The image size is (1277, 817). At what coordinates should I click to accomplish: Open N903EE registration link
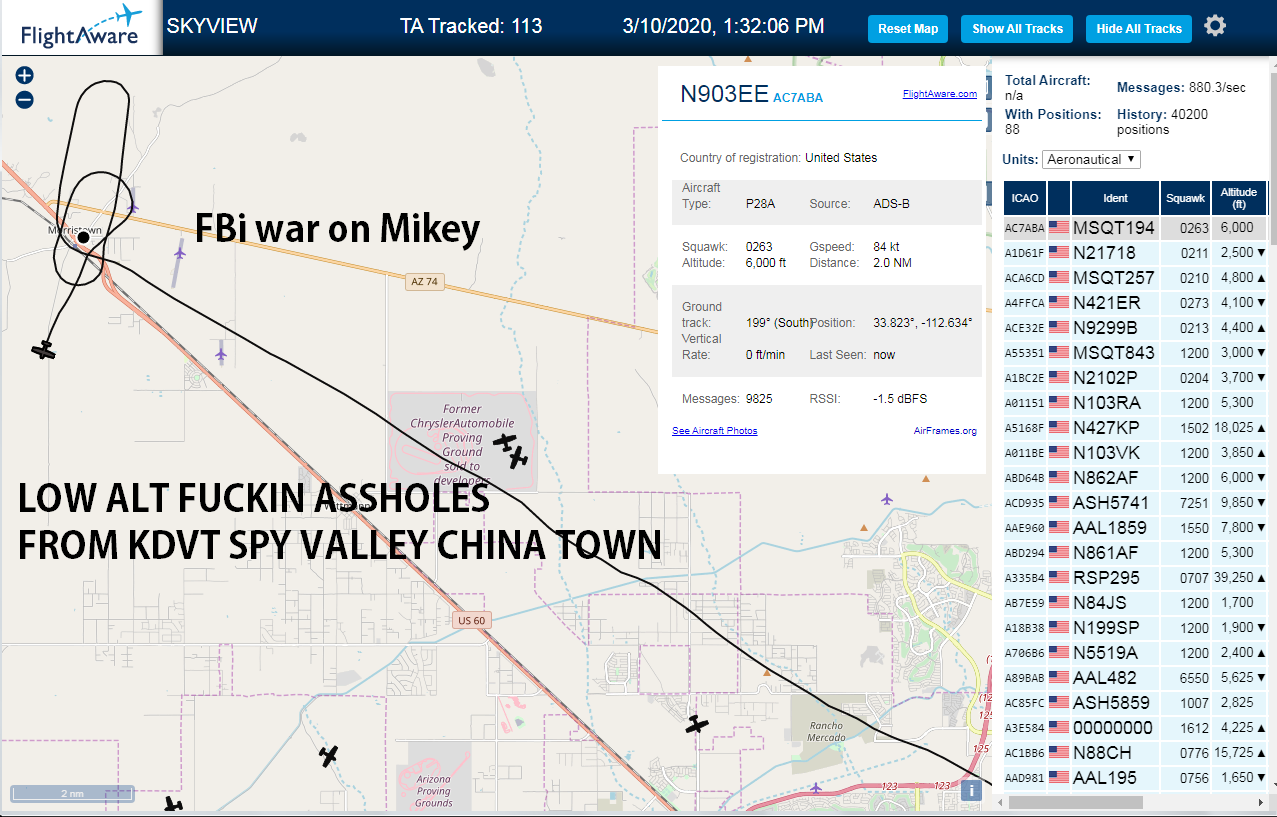click(724, 94)
